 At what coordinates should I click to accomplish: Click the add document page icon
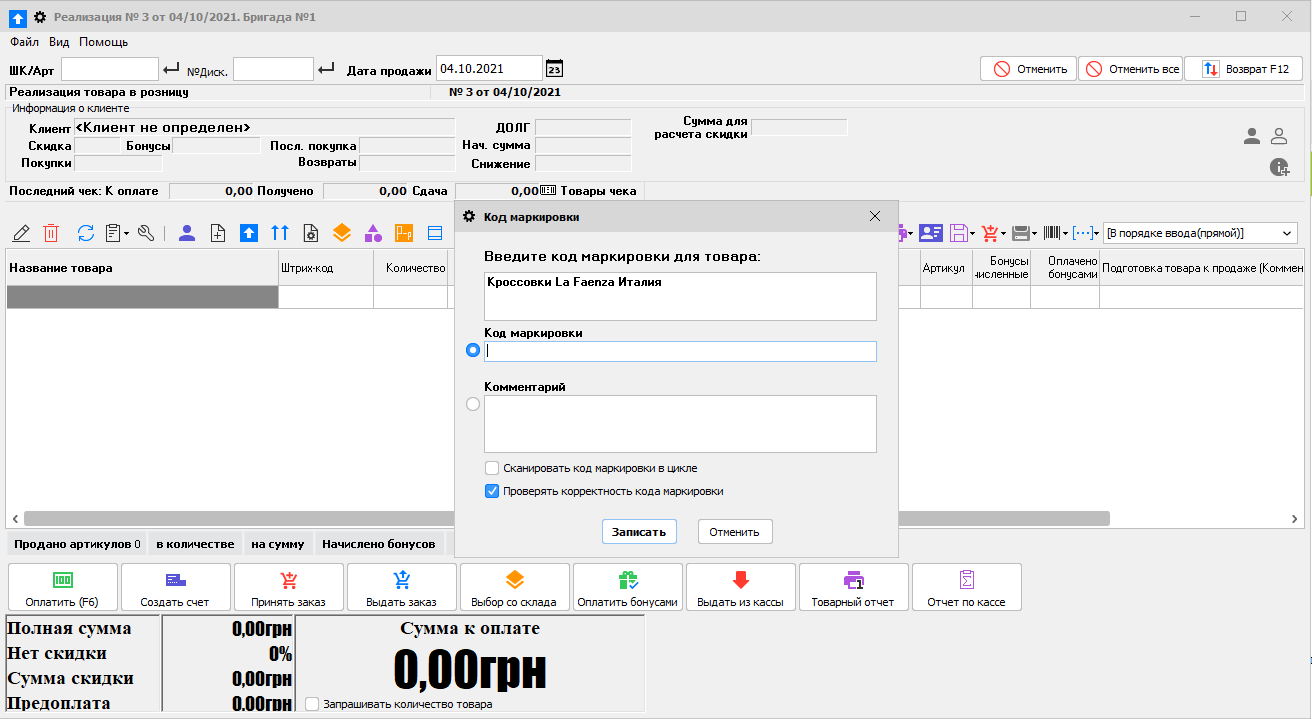218,233
